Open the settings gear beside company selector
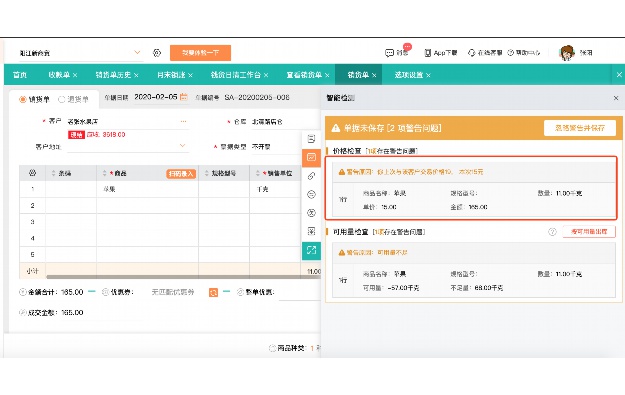The width and height of the screenshot is (625, 395). 157,53
